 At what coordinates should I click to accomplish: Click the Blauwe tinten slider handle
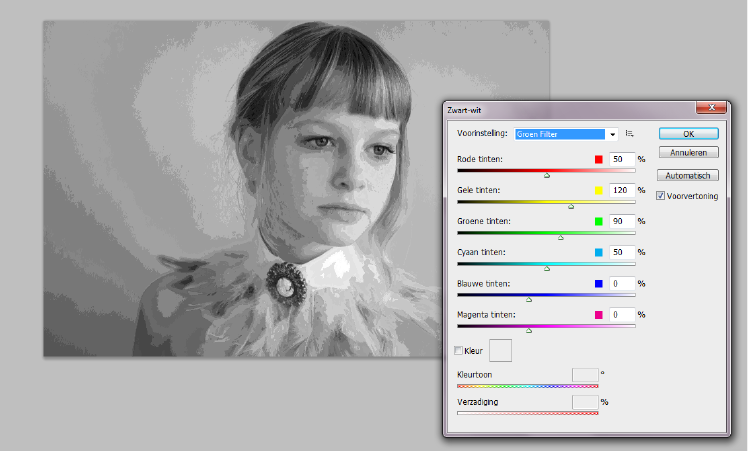tap(529, 300)
